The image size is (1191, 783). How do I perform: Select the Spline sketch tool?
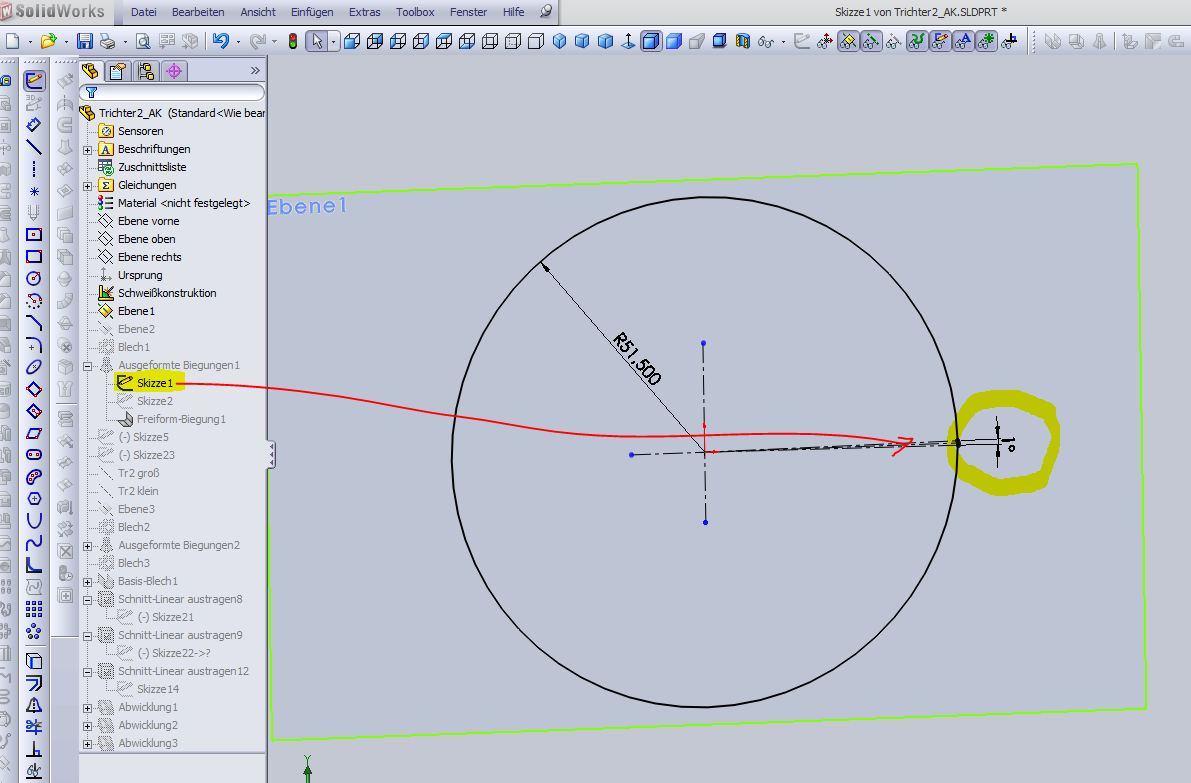pyautogui.click(x=34, y=542)
